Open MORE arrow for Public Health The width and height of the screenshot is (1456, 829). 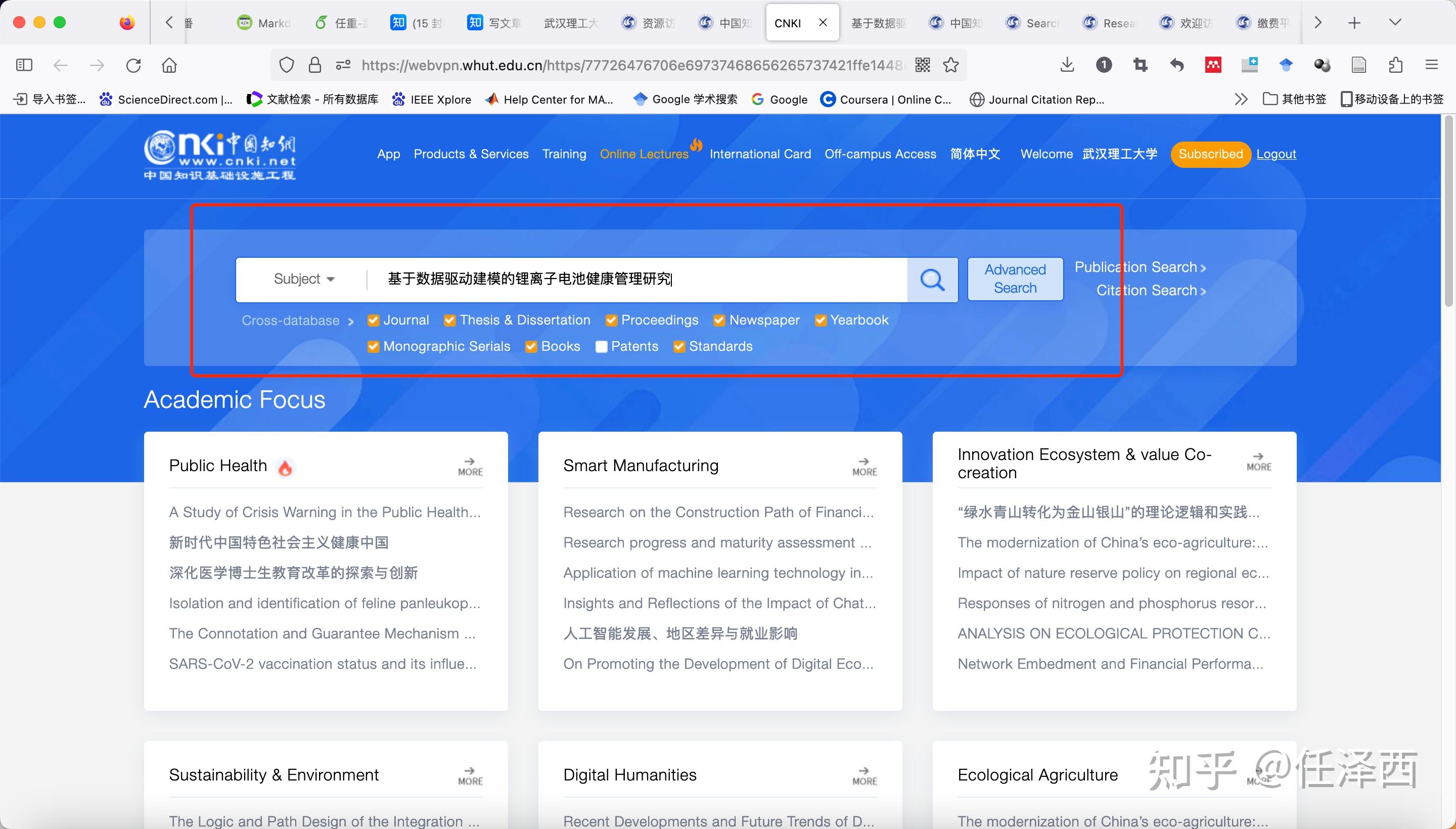[x=470, y=466]
